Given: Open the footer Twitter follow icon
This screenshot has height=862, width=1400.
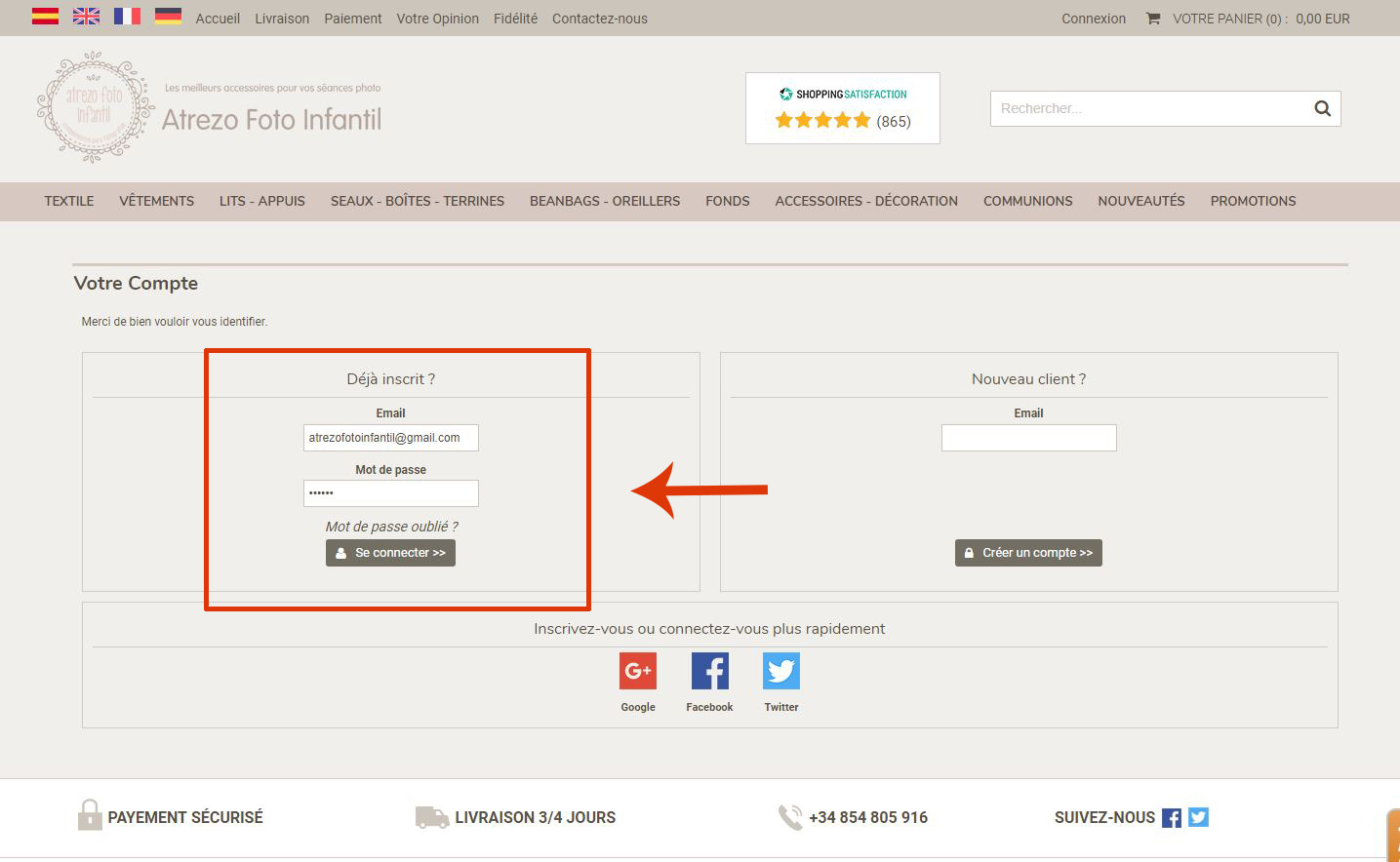Looking at the screenshot, I should pos(1198,817).
